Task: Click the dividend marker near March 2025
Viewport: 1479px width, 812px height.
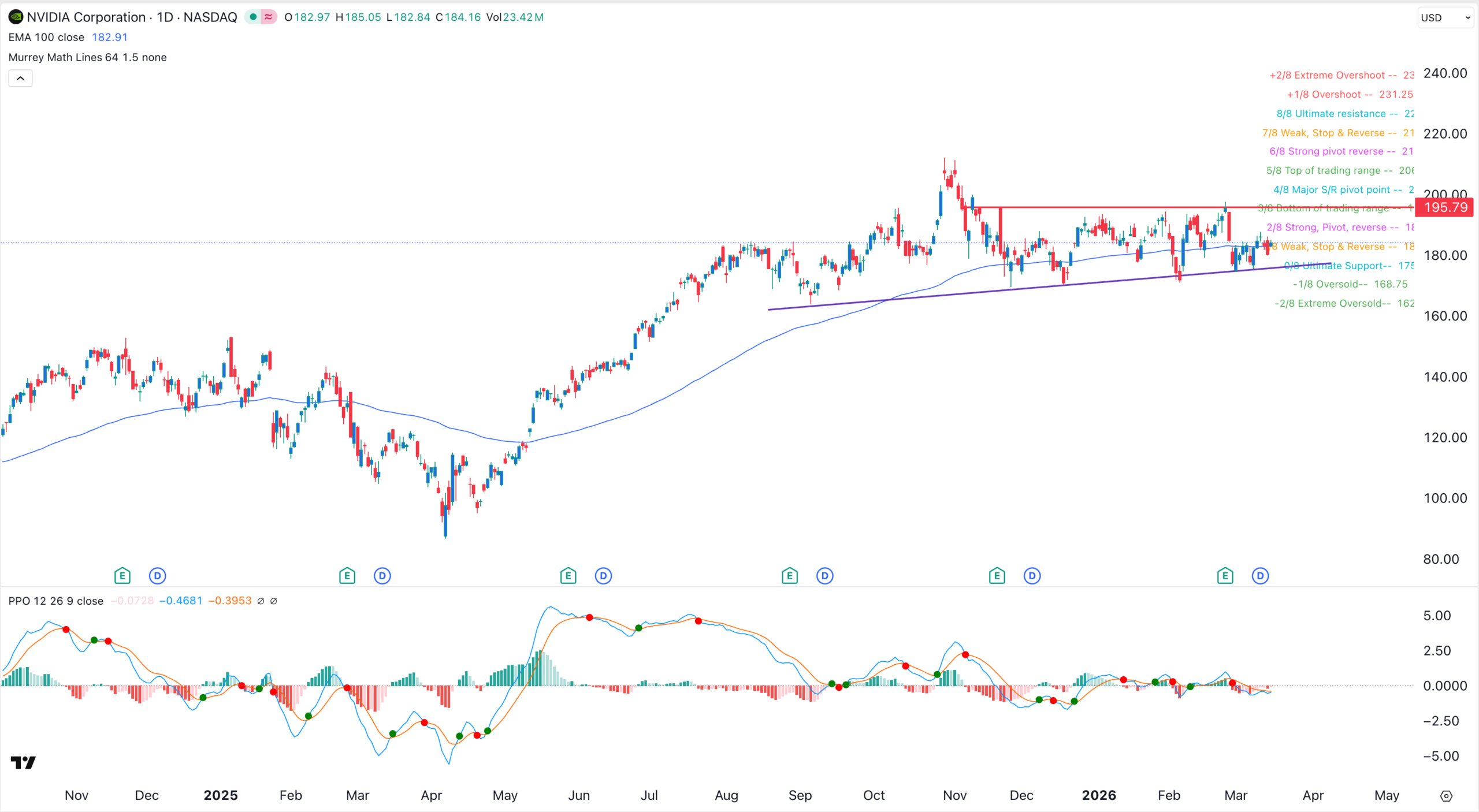Action: [x=382, y=576]
